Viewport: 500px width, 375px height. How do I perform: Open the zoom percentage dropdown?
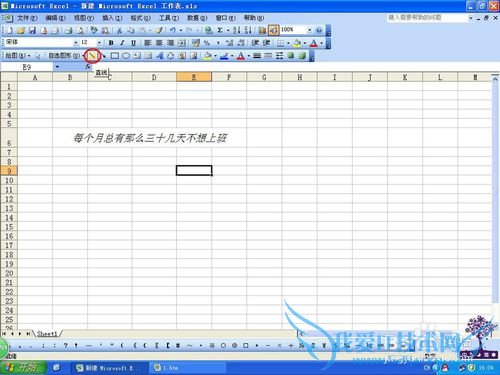pos(310,30)
